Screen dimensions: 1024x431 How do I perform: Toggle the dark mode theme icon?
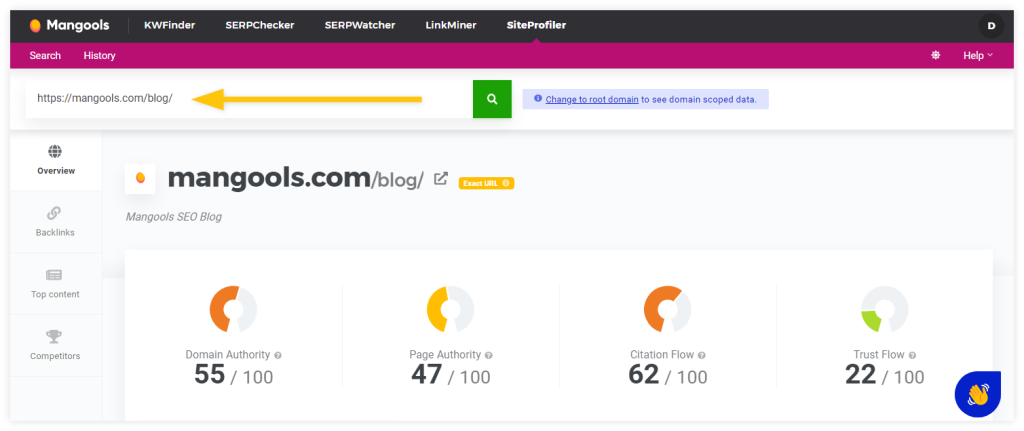(x=935, y=56)
